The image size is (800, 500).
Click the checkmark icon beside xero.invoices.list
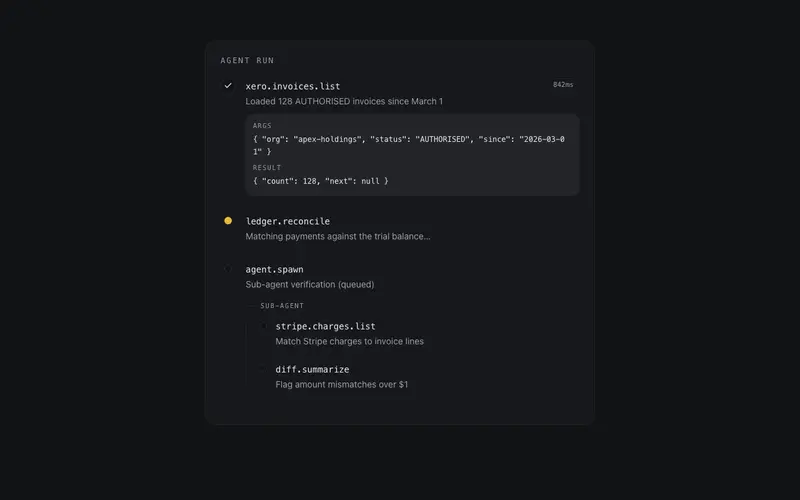(228, 86)
